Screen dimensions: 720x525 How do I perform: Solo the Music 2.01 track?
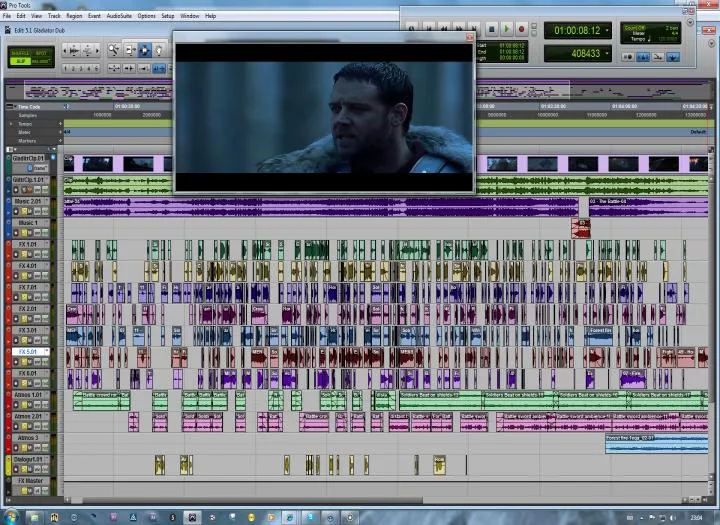coord(24,211)
